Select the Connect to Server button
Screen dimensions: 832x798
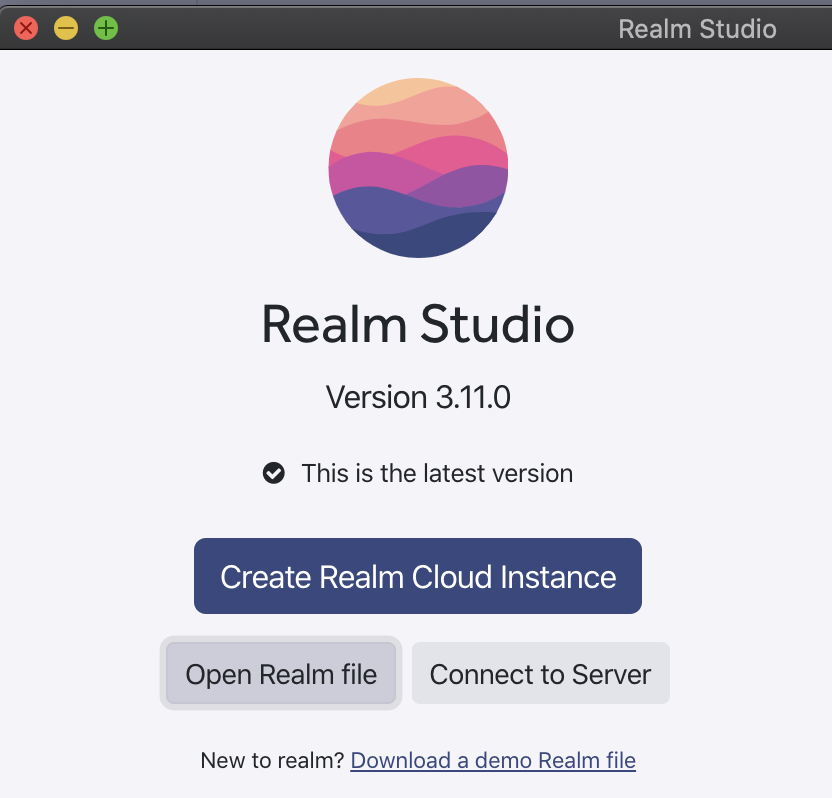(540, 673)
